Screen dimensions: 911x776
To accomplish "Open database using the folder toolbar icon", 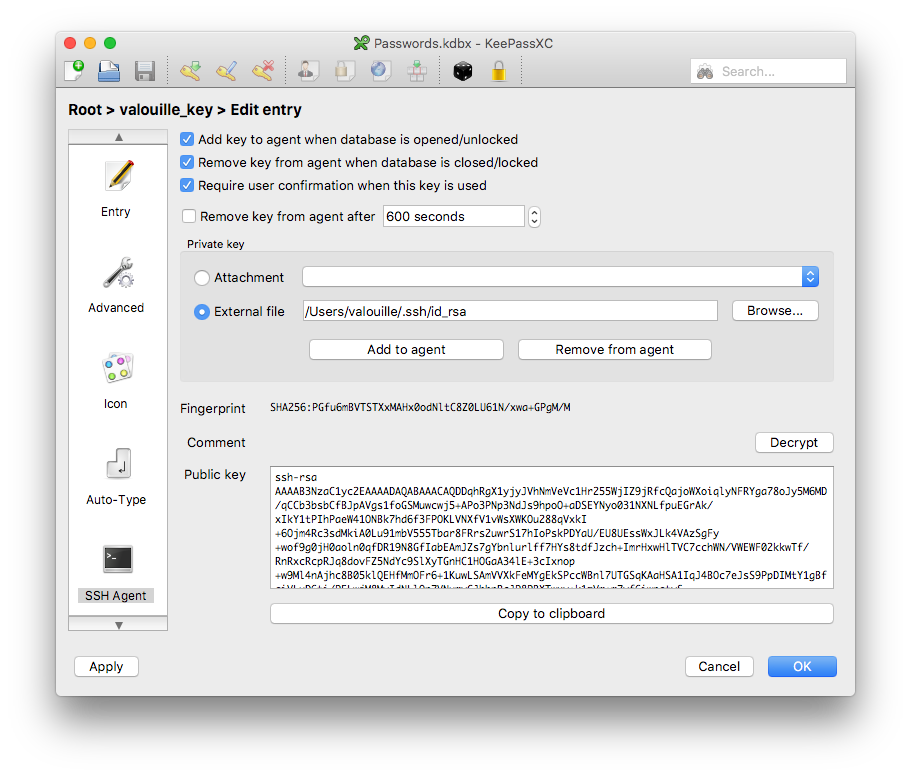I will coord(109,71).
